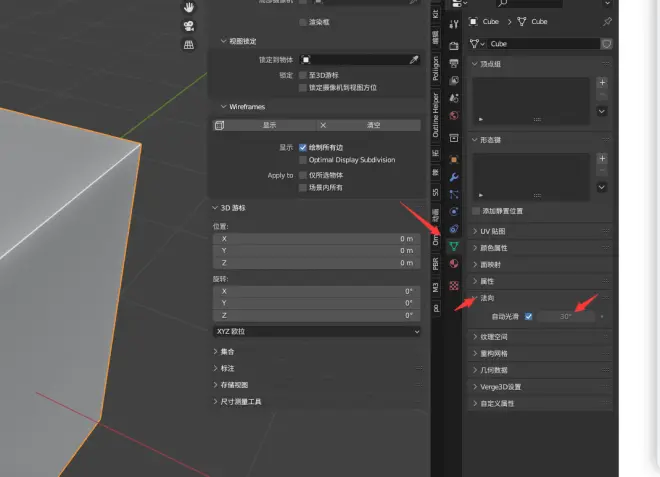Screen dimensions: 660x477
Task: Open the Modifiers wrench icon
Action: pos(454,177)
